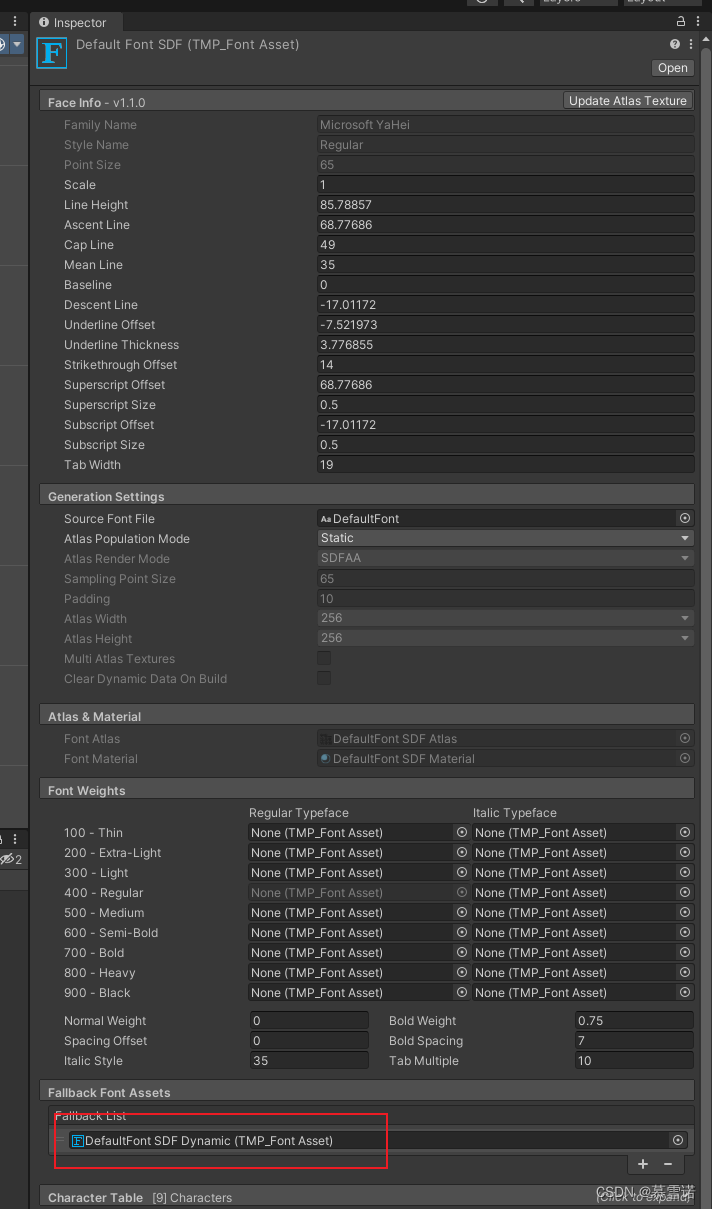The height and width of the screenshot is (1209, 712).
Task: Click the Inspector lock icon
Action: tap(679, 20)
